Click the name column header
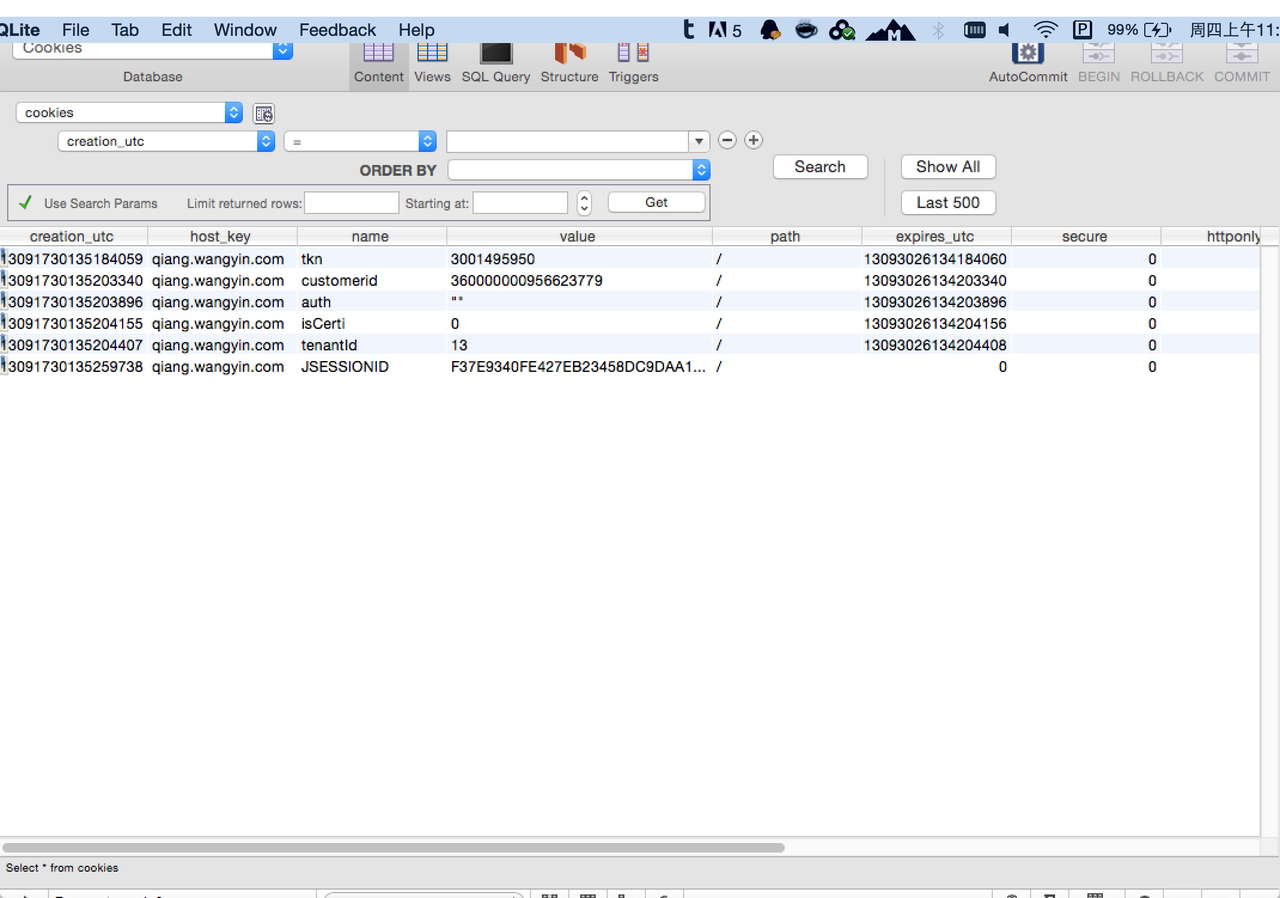1280x898 pixels. point(370,236)
